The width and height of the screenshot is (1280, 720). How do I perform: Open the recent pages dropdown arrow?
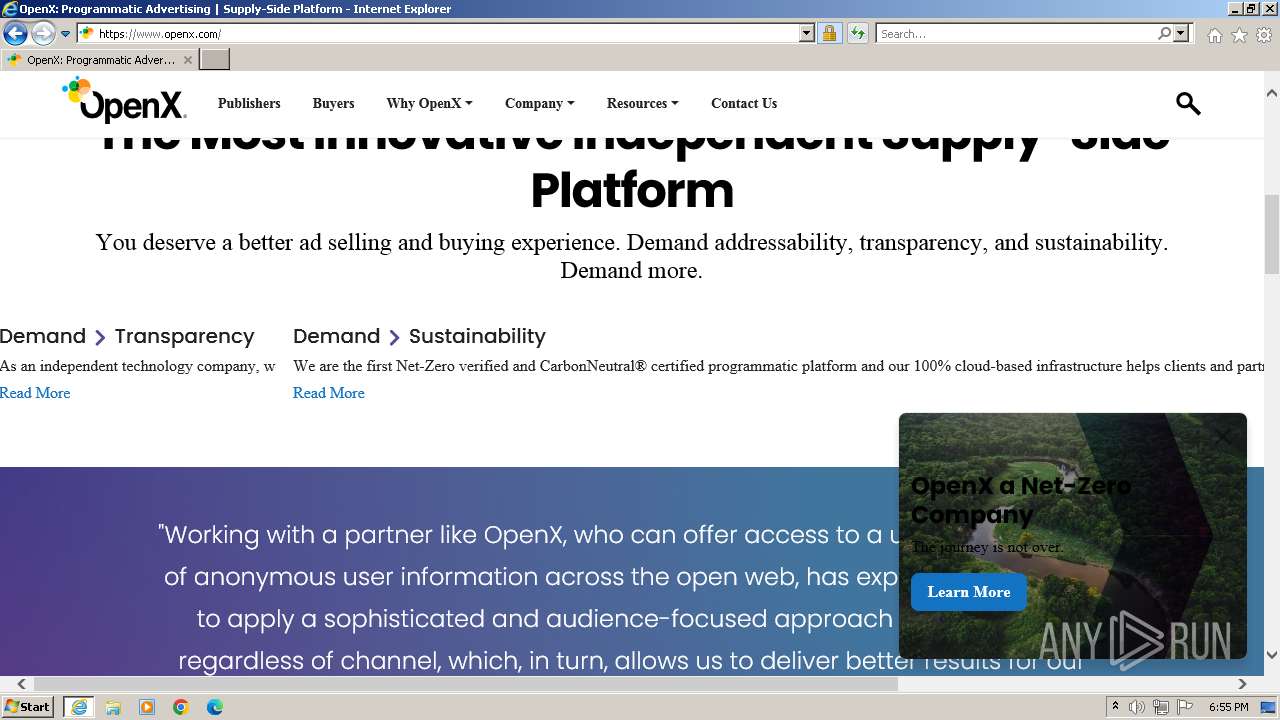(65, 34)
